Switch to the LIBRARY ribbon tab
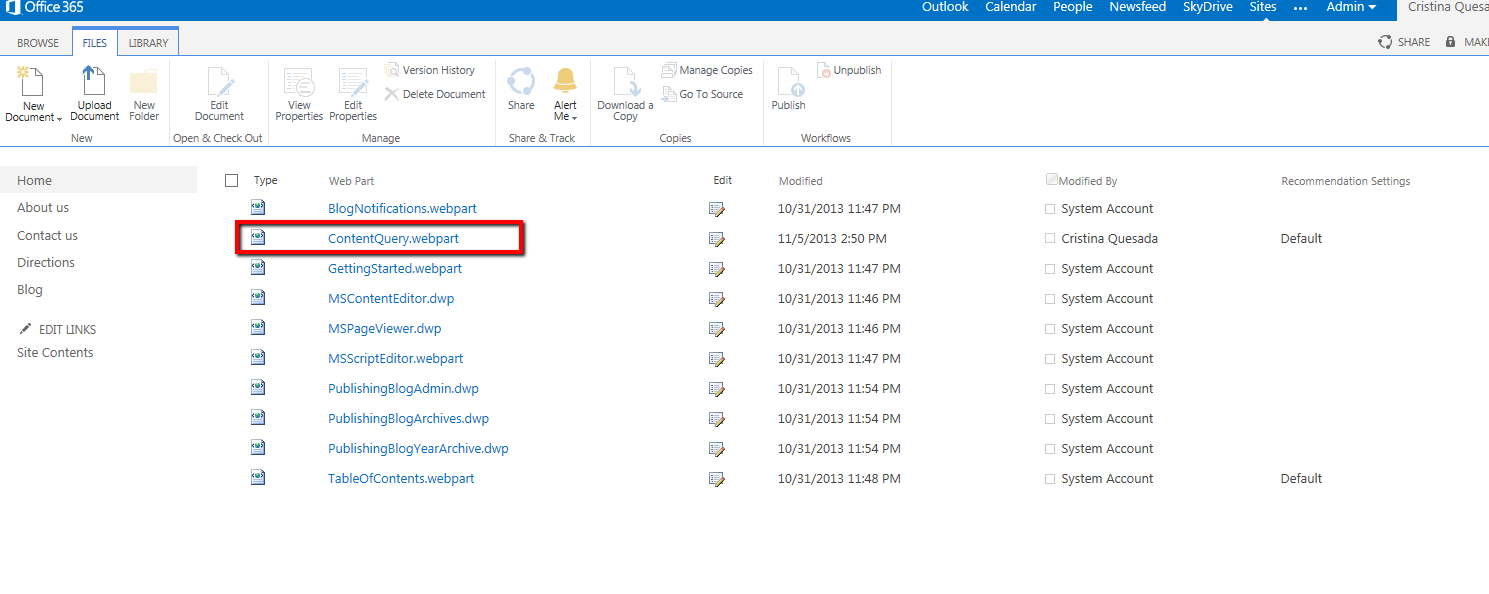The width and height of the screenshot is (1489, 594). (148, 43)
